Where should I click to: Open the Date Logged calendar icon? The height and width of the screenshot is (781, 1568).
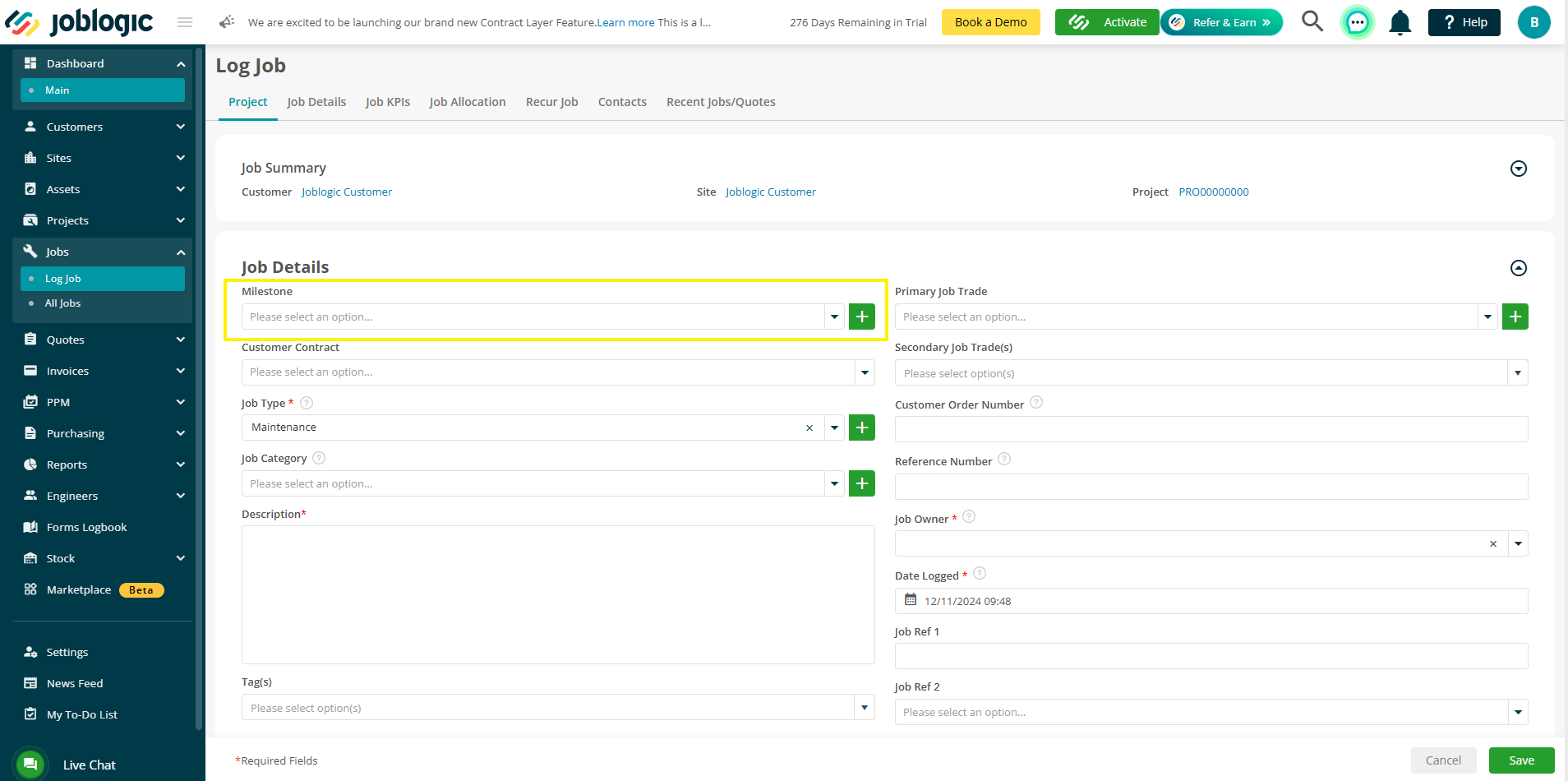911,600
